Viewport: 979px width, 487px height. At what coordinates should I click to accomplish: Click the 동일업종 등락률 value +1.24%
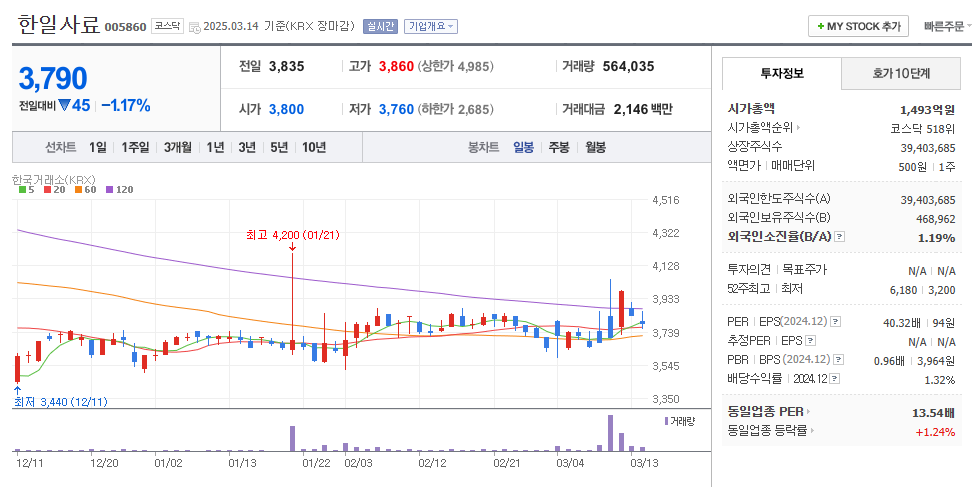[x=935, y=431]
